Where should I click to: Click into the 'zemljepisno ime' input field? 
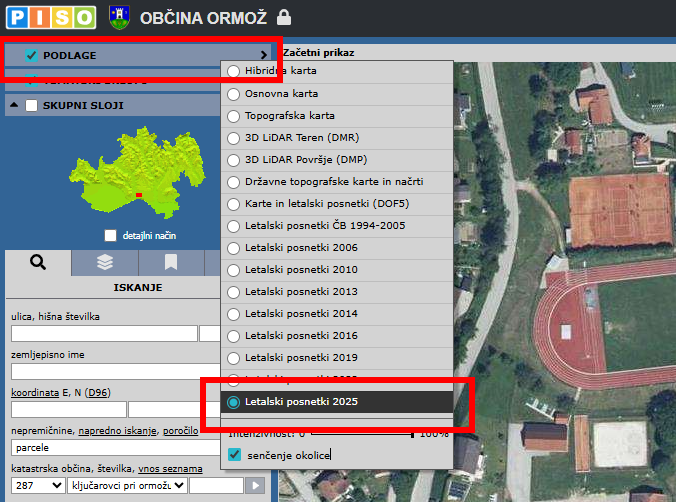pyautogui.click(x=112, y=371)
